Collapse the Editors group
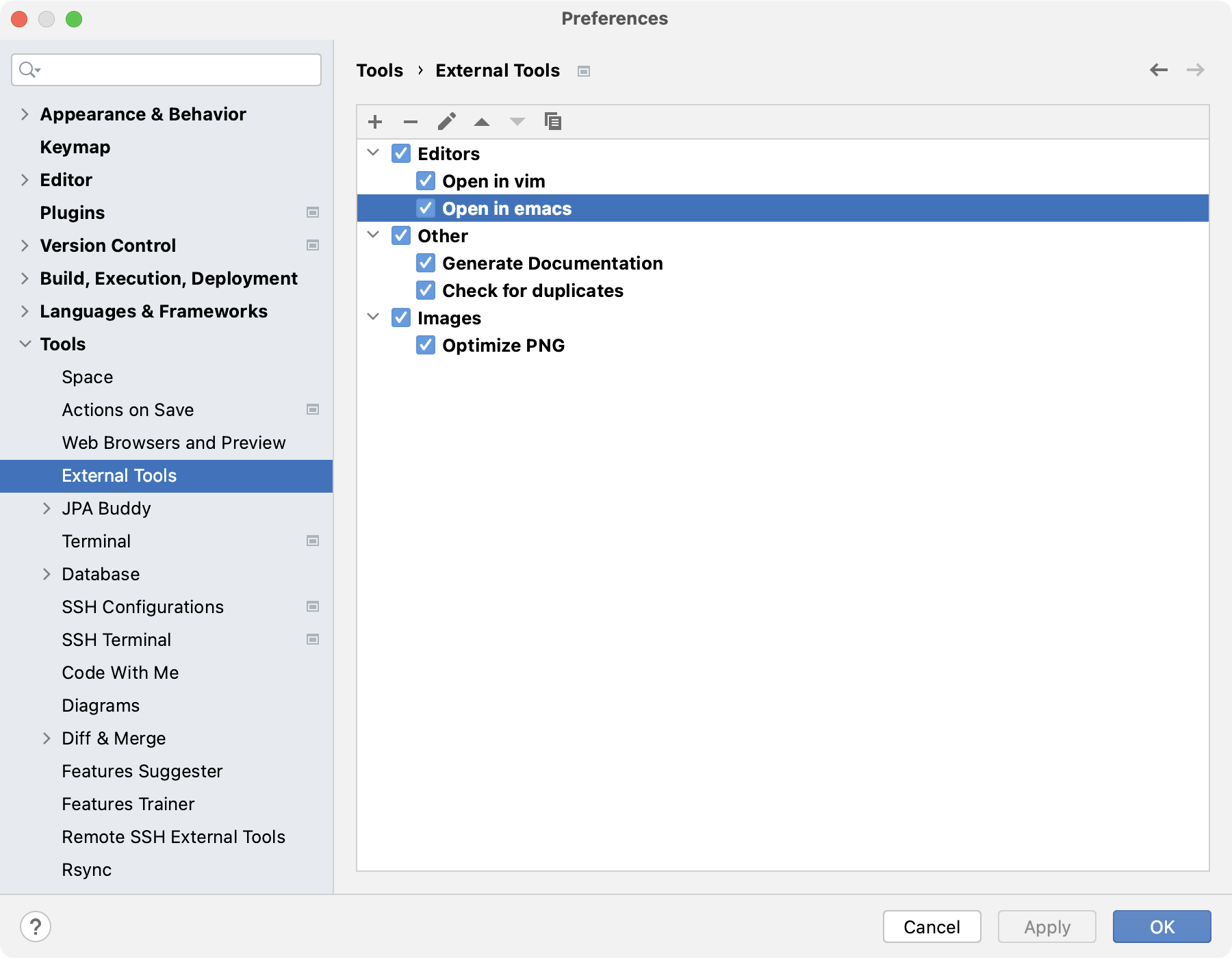Viewport: 1232px width, 958px height. [x=373, y=153]
